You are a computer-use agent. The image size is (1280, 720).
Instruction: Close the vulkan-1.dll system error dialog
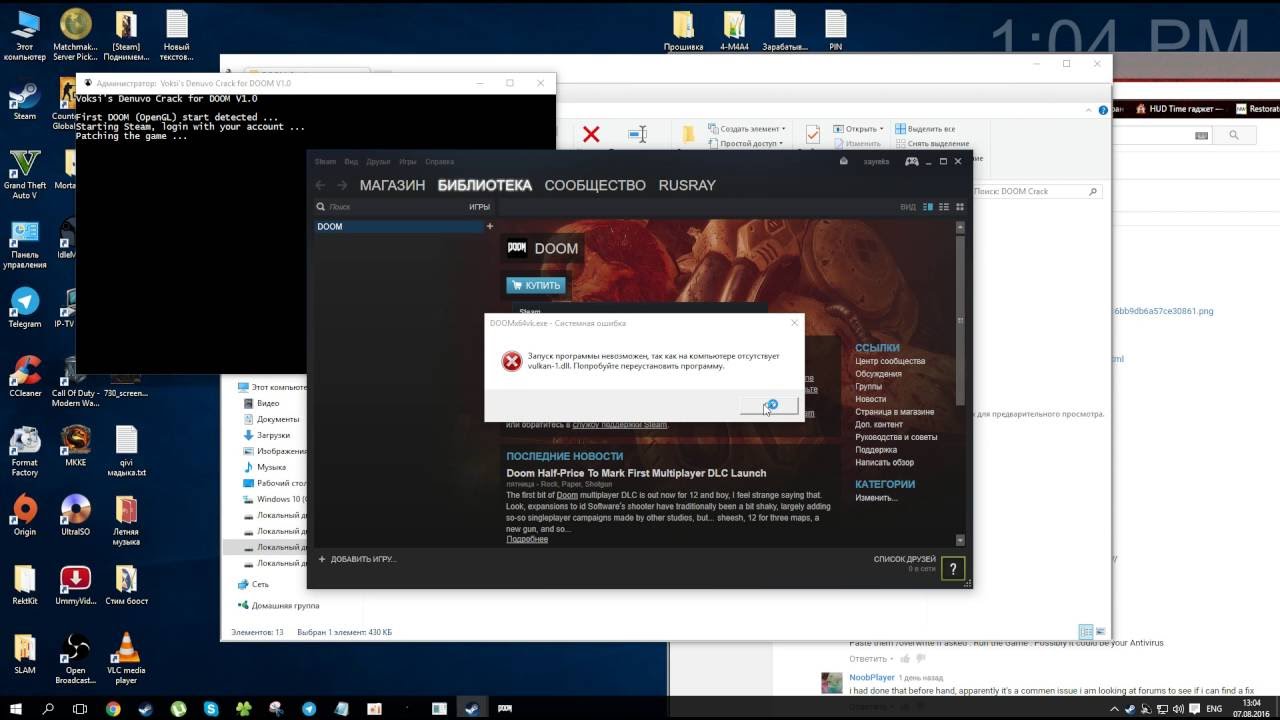click(795, 323)
